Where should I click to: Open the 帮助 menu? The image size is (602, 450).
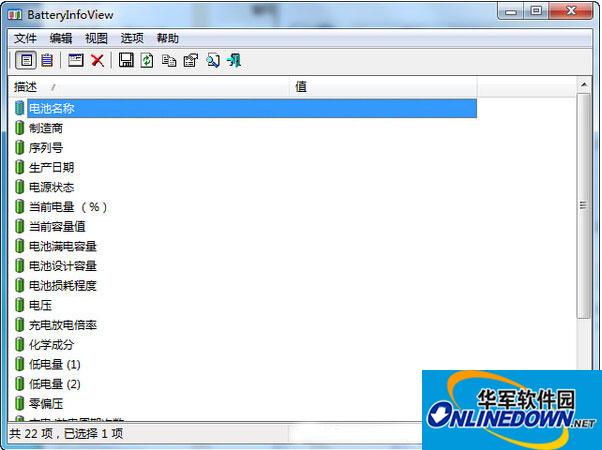click(167, 38)
